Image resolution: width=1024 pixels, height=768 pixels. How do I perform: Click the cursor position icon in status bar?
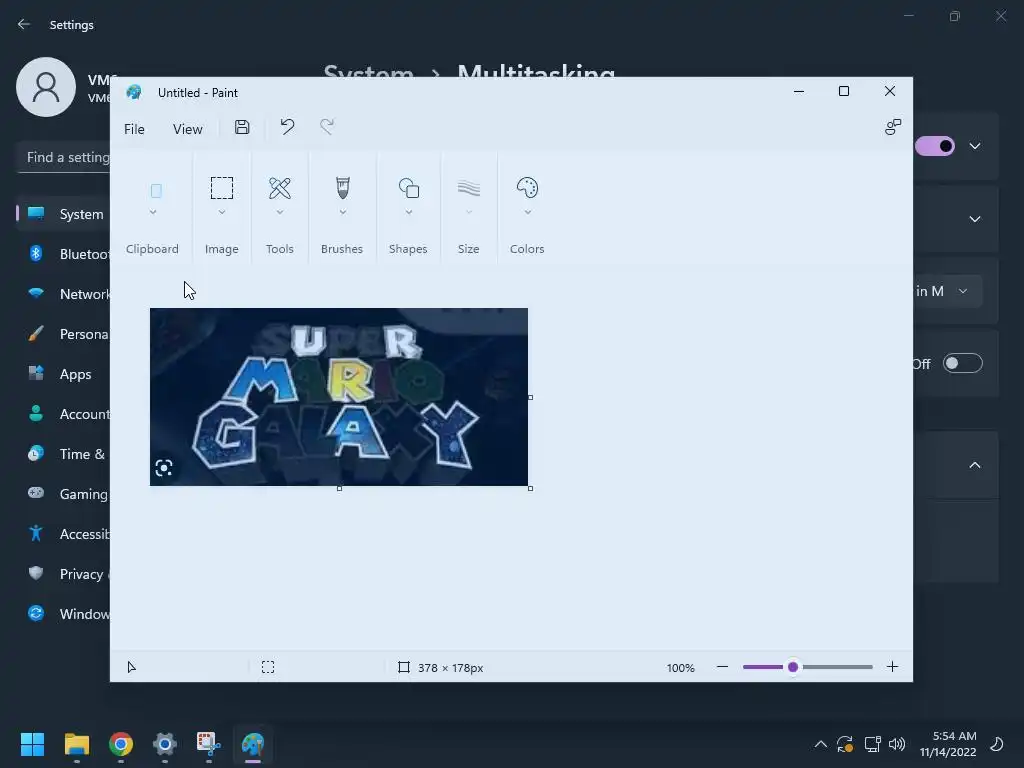131,667
